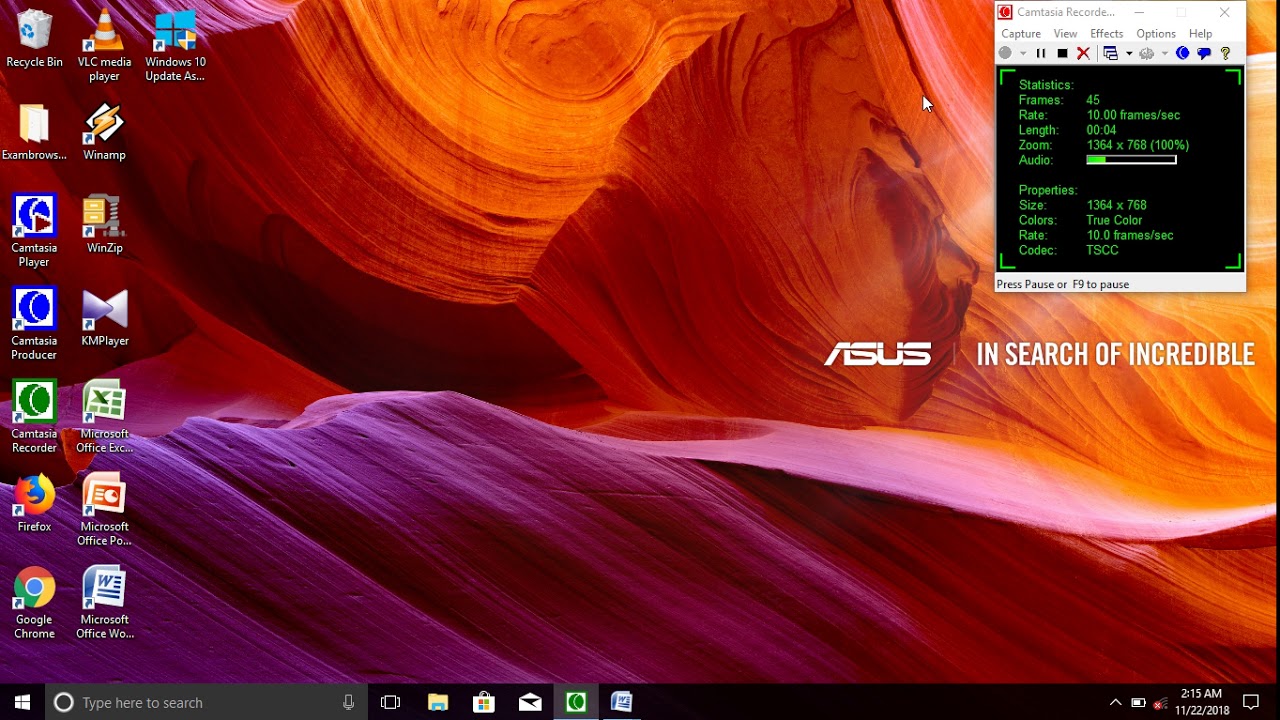The image size is (1280, 720).
Task: Click the 'Type here to search' taskbar box
Action: pos(207,702)
